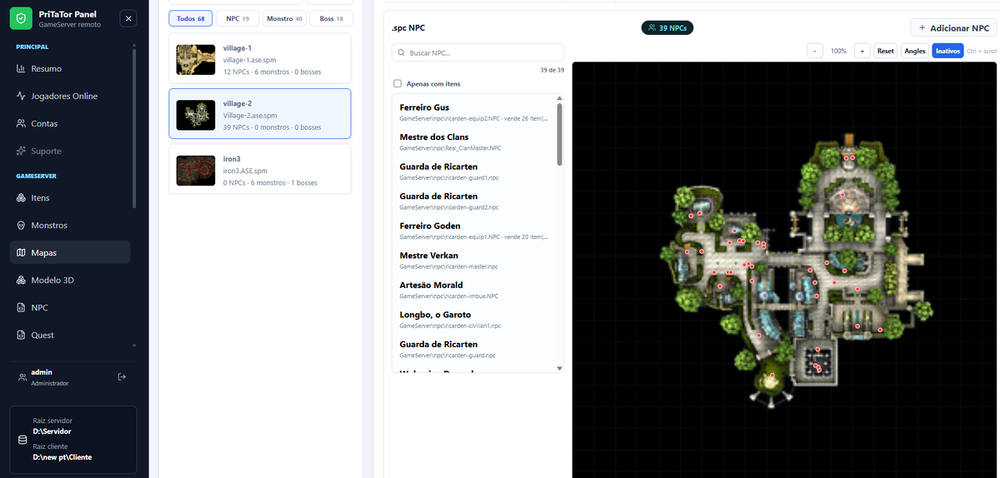Click NPC list scroll up arrow

[x=560, y=98]
